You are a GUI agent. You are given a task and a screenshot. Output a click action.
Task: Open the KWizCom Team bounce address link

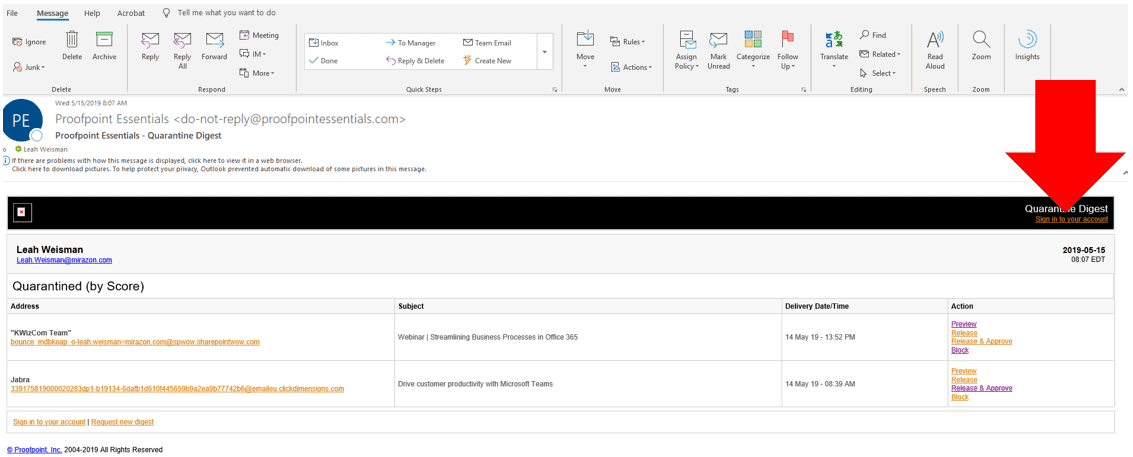(135, 341)
